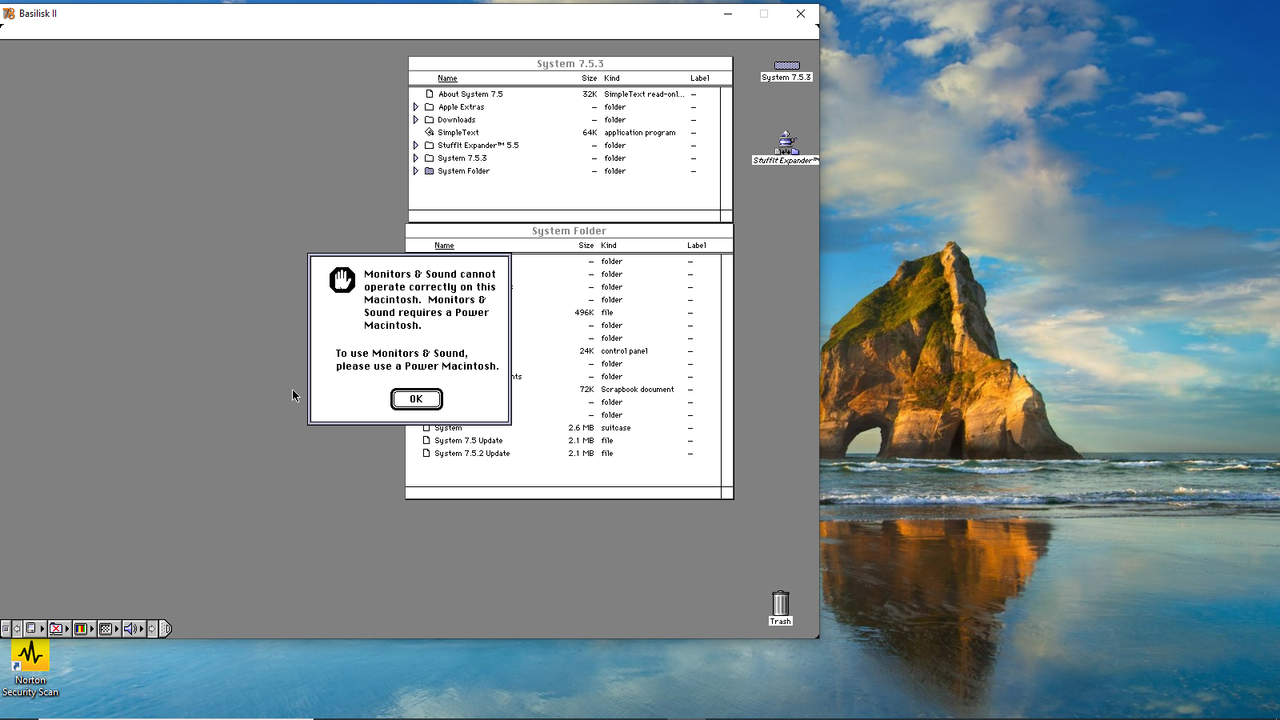This screenshot has height=720, width=1280.
Task: Click the Control Strip left scroll arrow
Action: pos(17,629)
